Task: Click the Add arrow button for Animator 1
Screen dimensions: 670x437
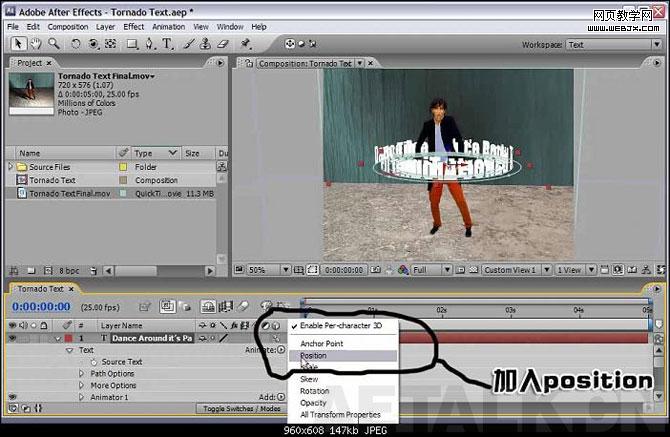Action: pos(281,397)
